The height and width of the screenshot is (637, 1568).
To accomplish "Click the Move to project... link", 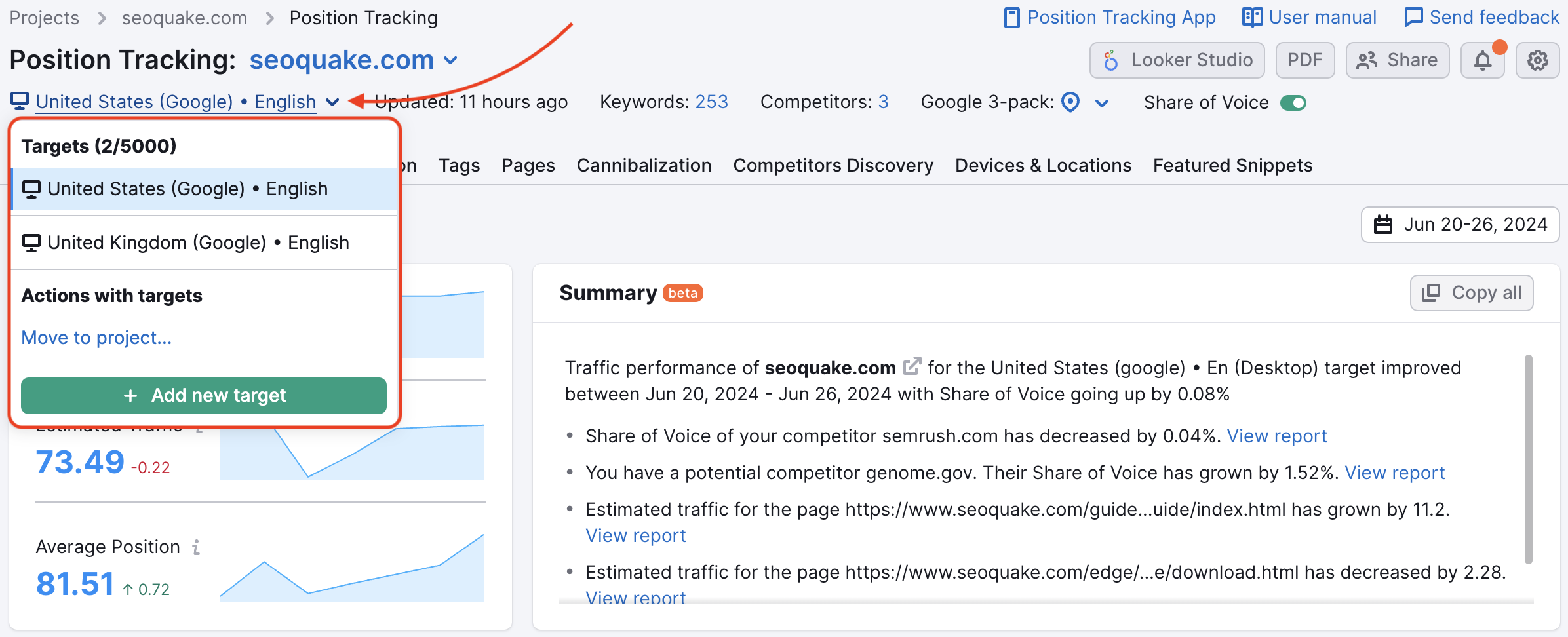I will [x=96, y=338].
